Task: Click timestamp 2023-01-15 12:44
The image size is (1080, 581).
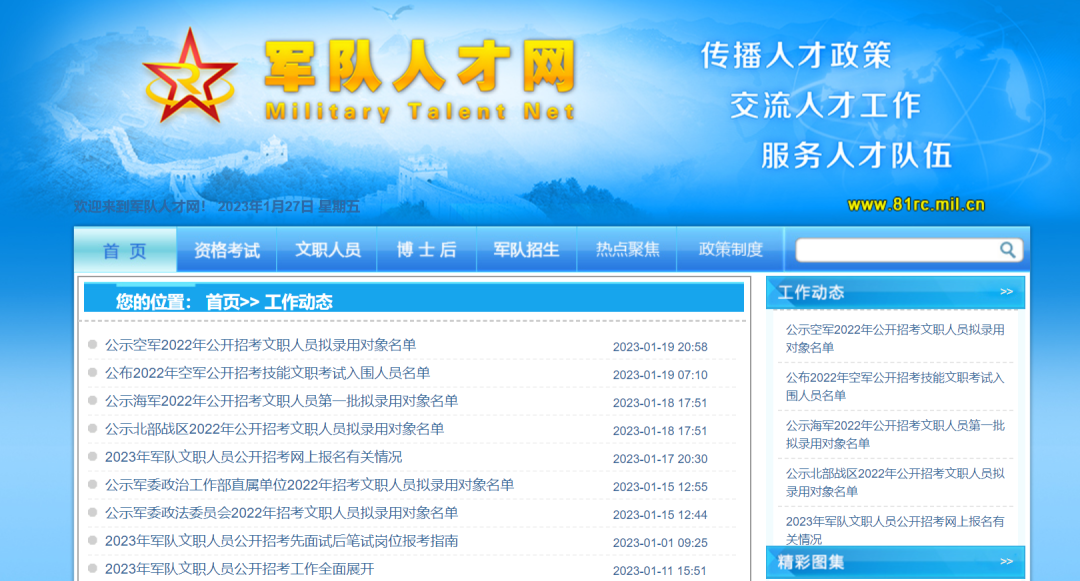Action: tap(660, 515)
